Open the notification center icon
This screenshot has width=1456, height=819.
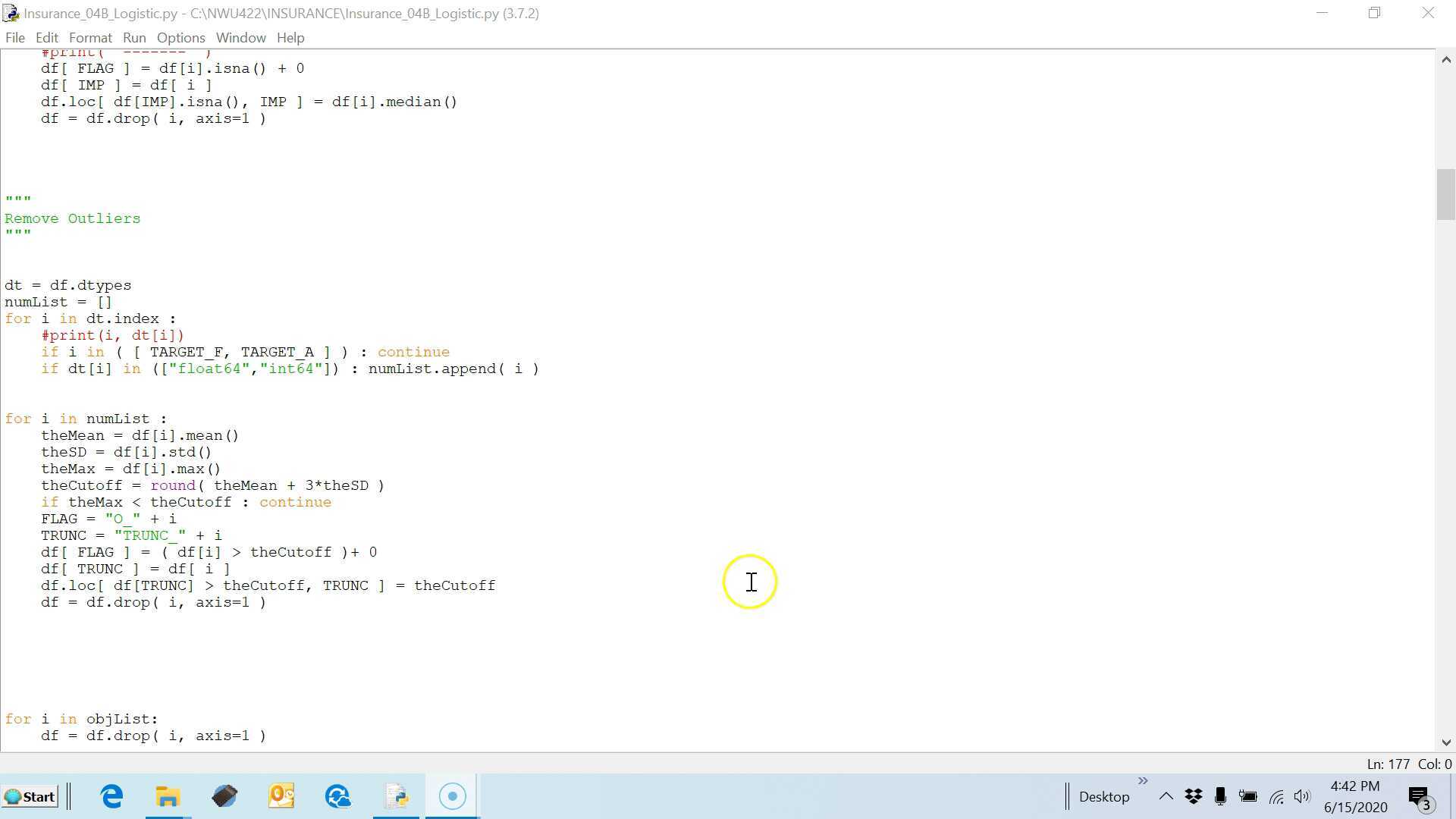coord(1418,796)
